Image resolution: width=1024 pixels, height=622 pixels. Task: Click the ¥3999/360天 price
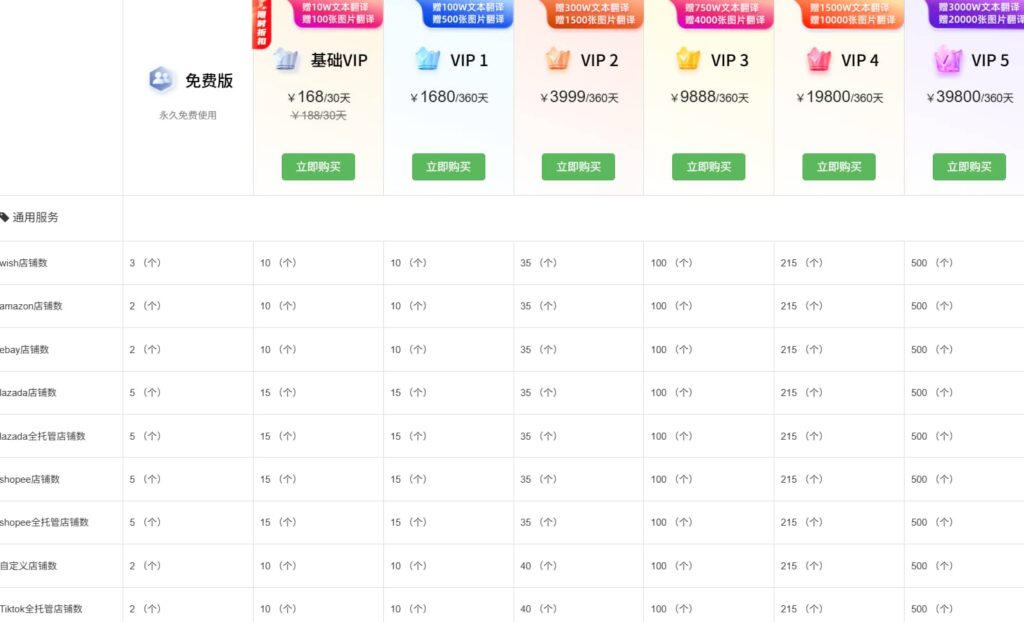click(579, 97)
